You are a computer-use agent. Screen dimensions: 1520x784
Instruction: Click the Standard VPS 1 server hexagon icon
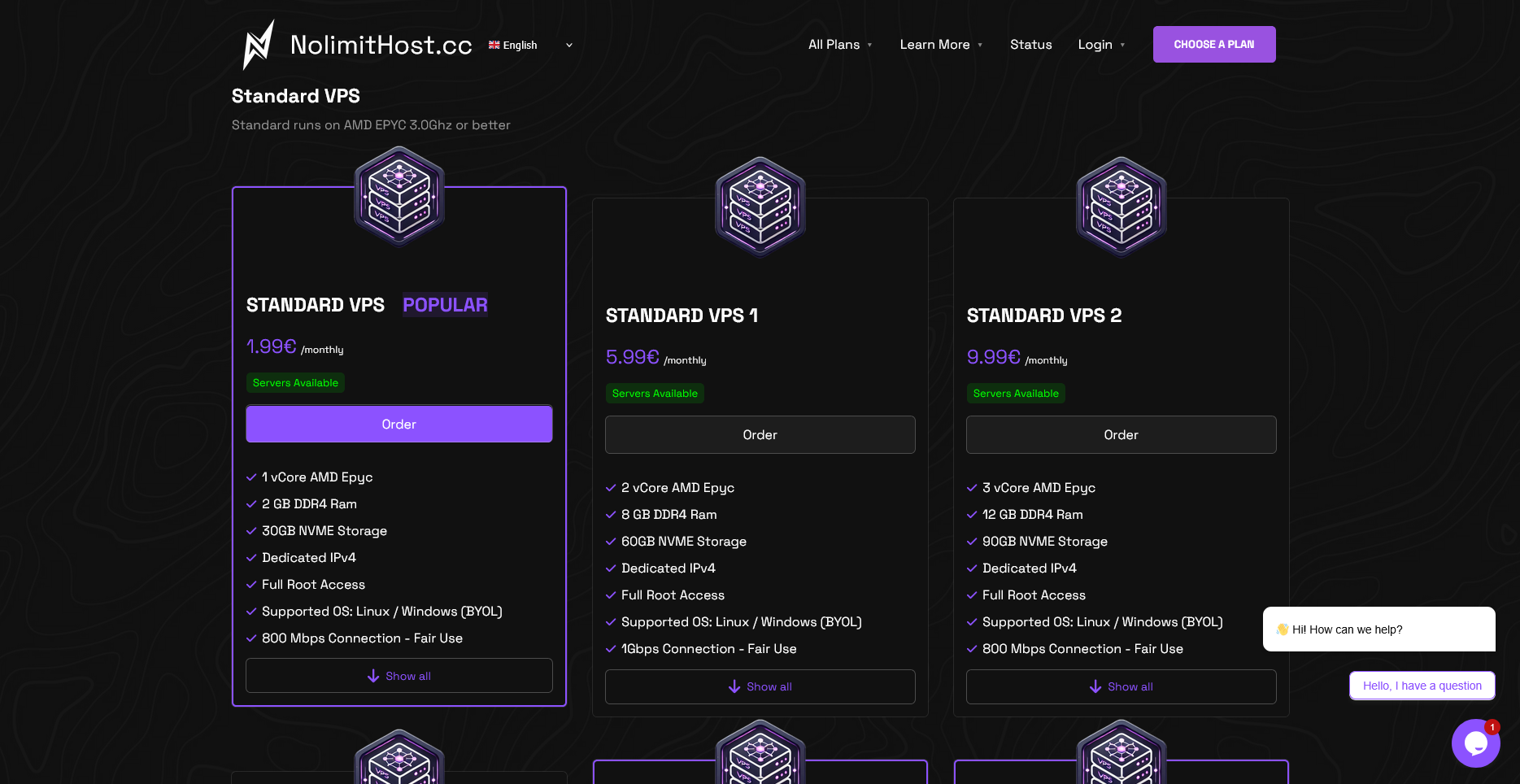[x=760, y=207]
